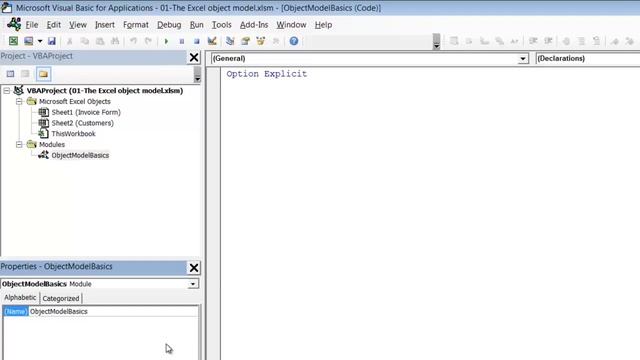Click the Paste toolbar icon
This screenshot has width=640, height=360.
100,41
